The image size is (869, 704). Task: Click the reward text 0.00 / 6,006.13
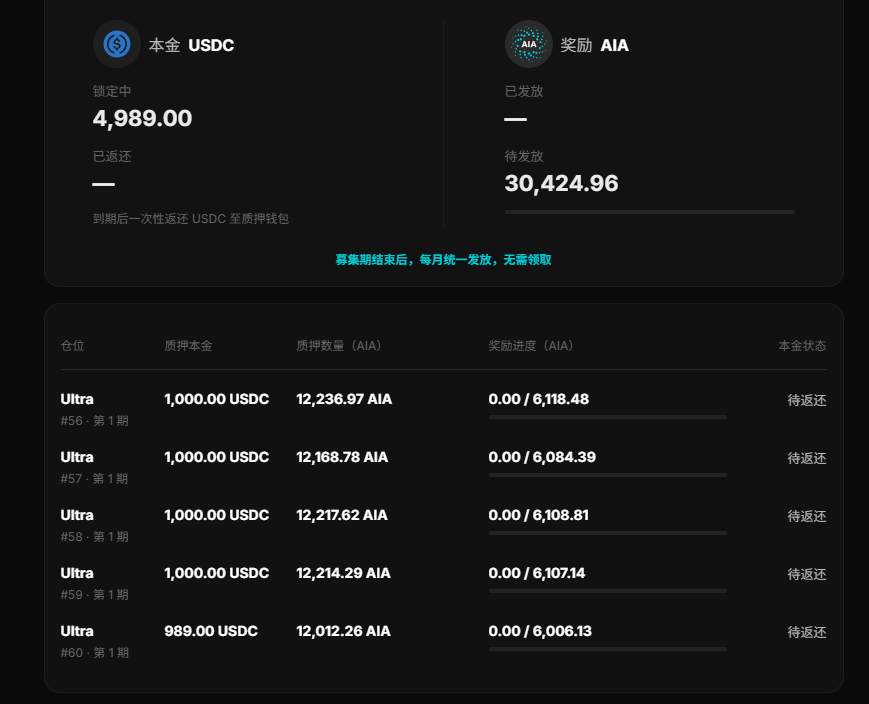(540, 631)
